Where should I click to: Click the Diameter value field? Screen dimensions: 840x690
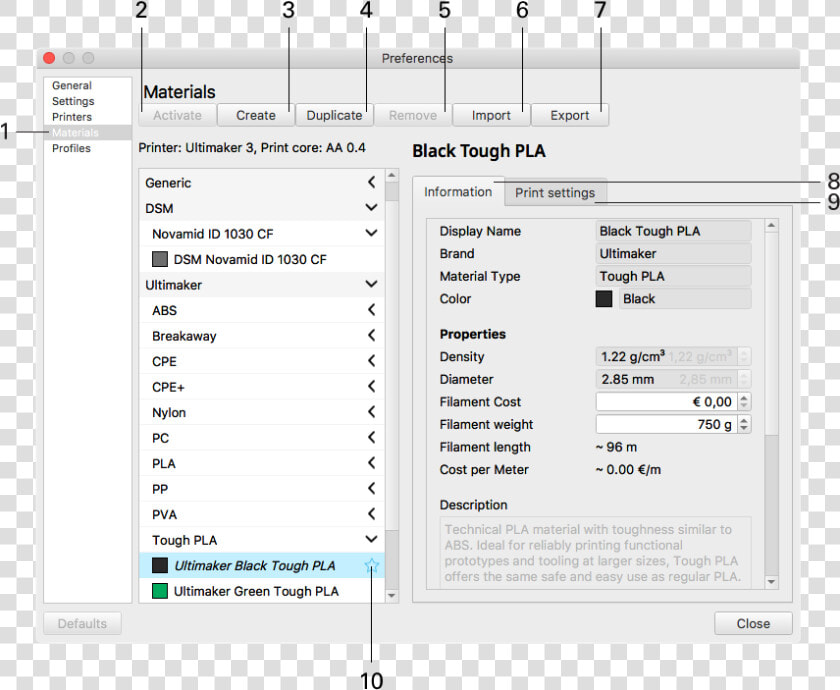point(667,379)
